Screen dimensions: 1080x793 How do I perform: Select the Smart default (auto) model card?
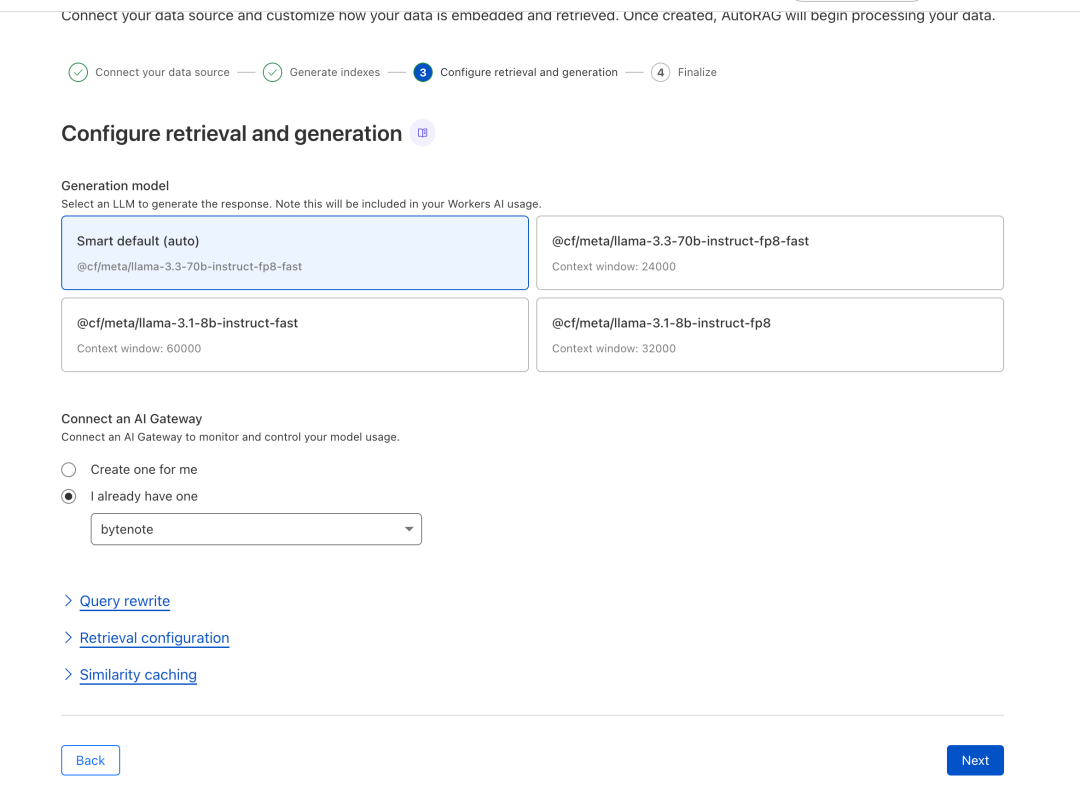(294, 252)
